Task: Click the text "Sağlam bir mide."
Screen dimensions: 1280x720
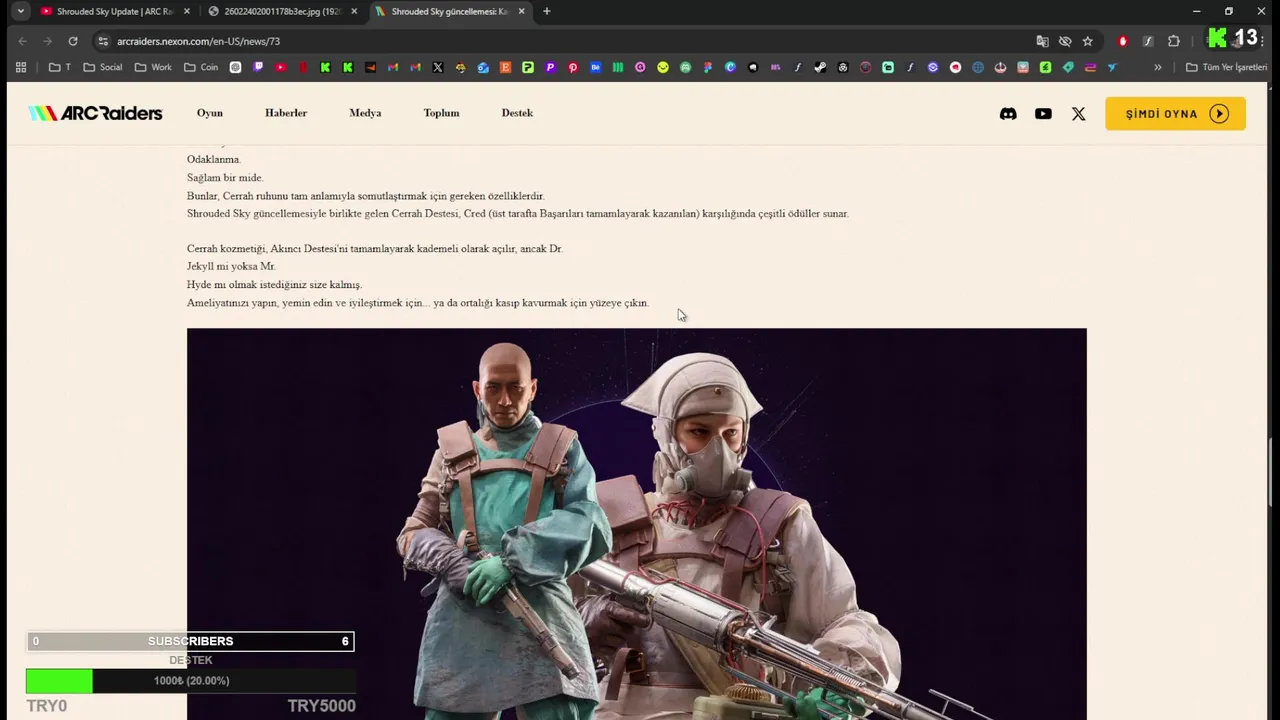Action: [225, 178]
